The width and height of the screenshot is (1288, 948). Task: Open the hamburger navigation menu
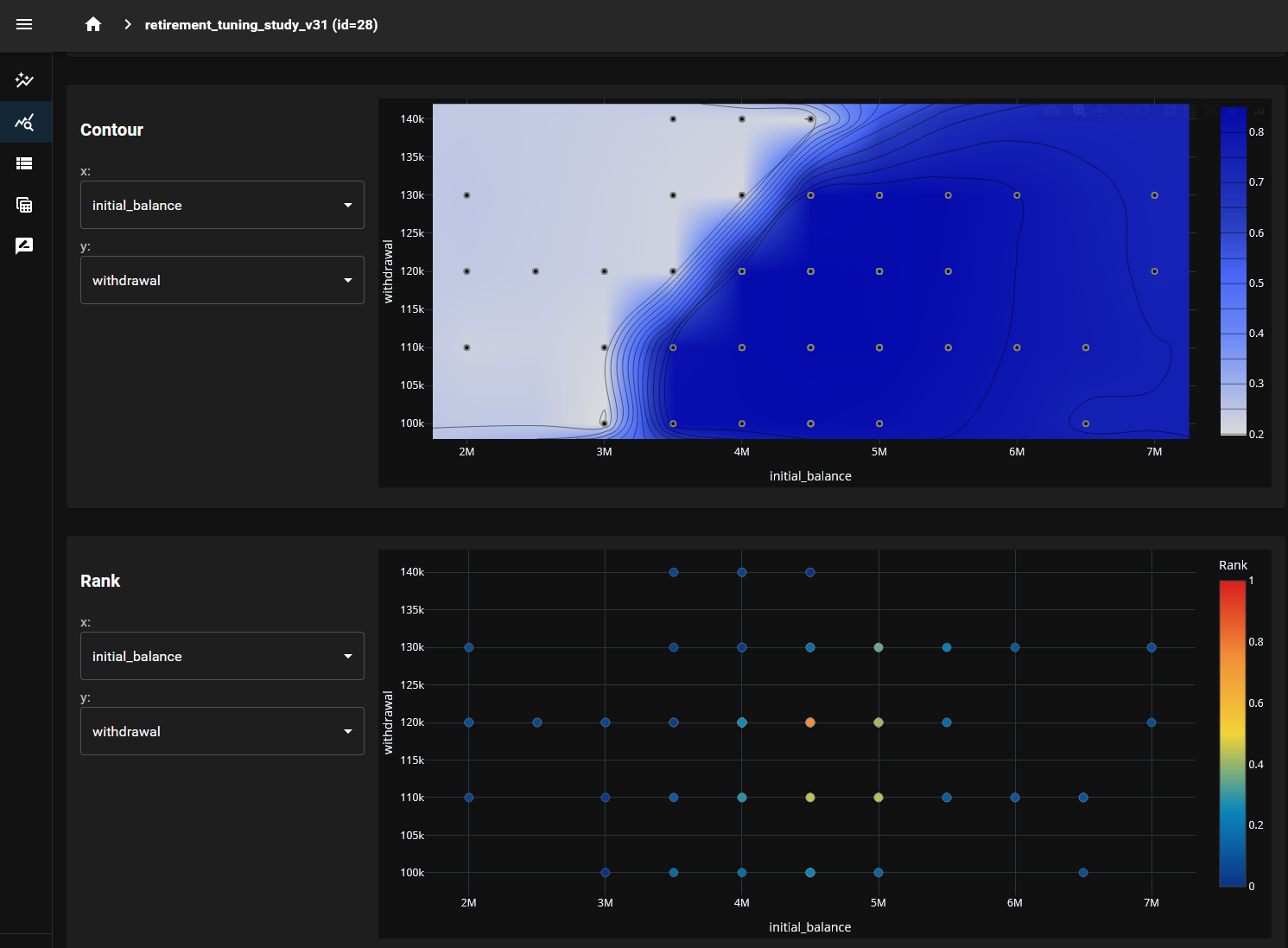pos(24,24)
